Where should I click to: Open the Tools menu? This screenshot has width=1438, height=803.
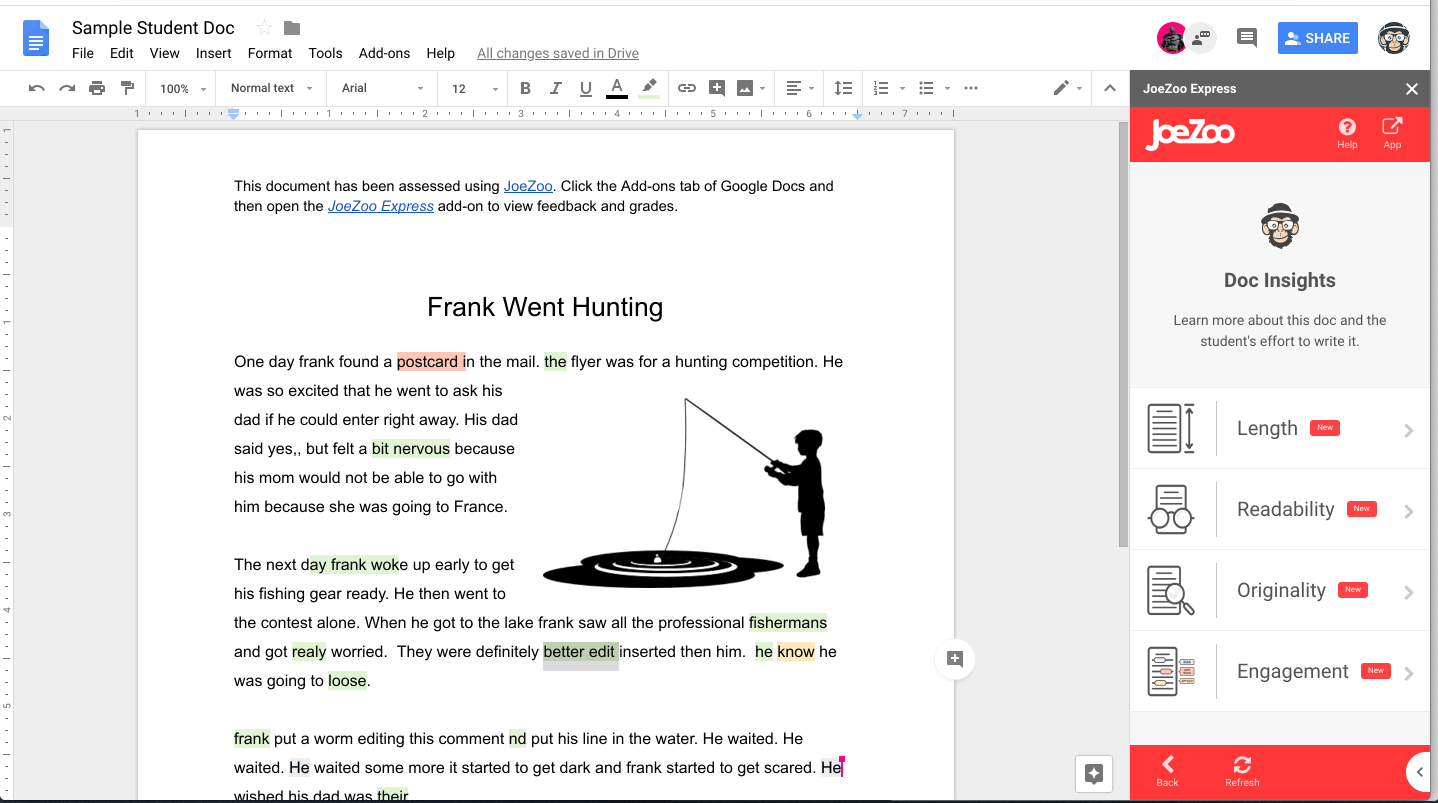(325, 53)
